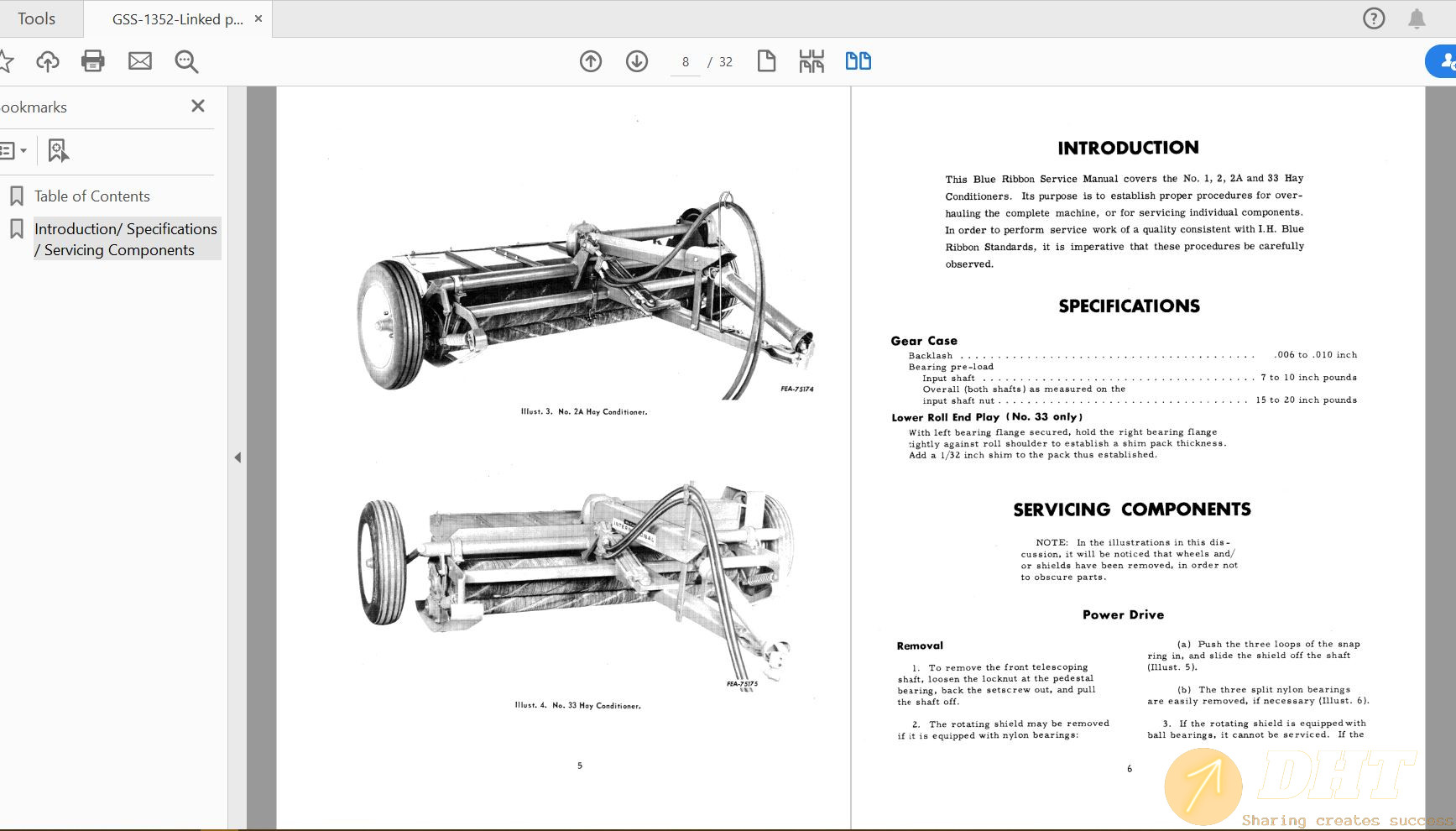Screen dimensions: 1456x831
Task: Open bookmarks options dropdown menu
Action: point(13,151)
